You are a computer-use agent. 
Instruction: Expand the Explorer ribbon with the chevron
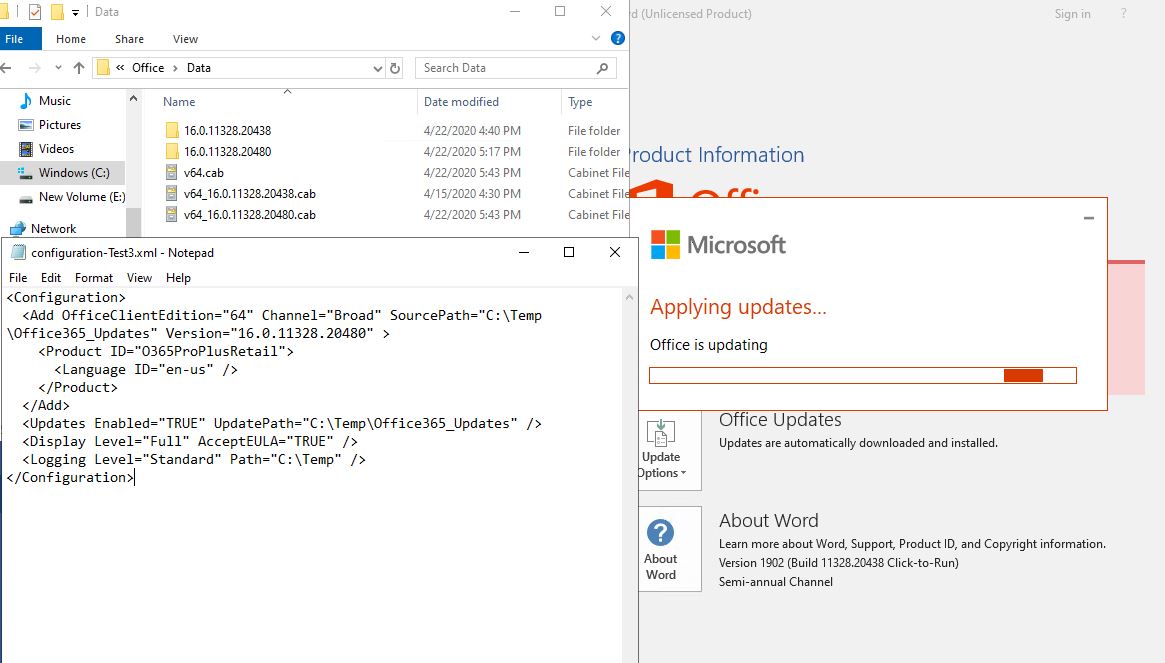tap(596, 38)
